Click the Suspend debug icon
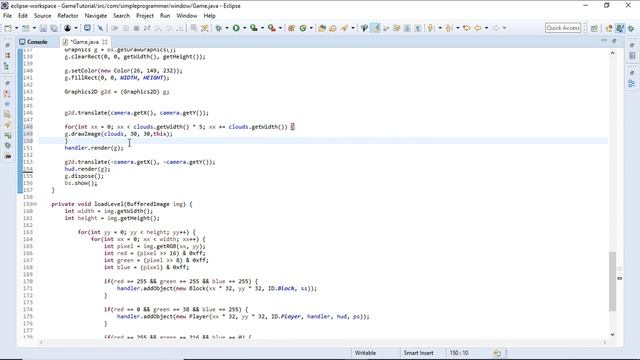This screenshot has width=640, height=360. pyautogui.click(x=126, y=28)
